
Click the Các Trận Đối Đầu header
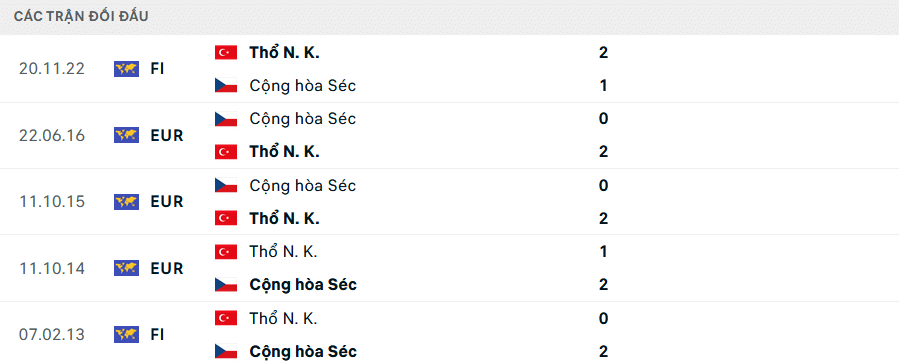(81, 17)
